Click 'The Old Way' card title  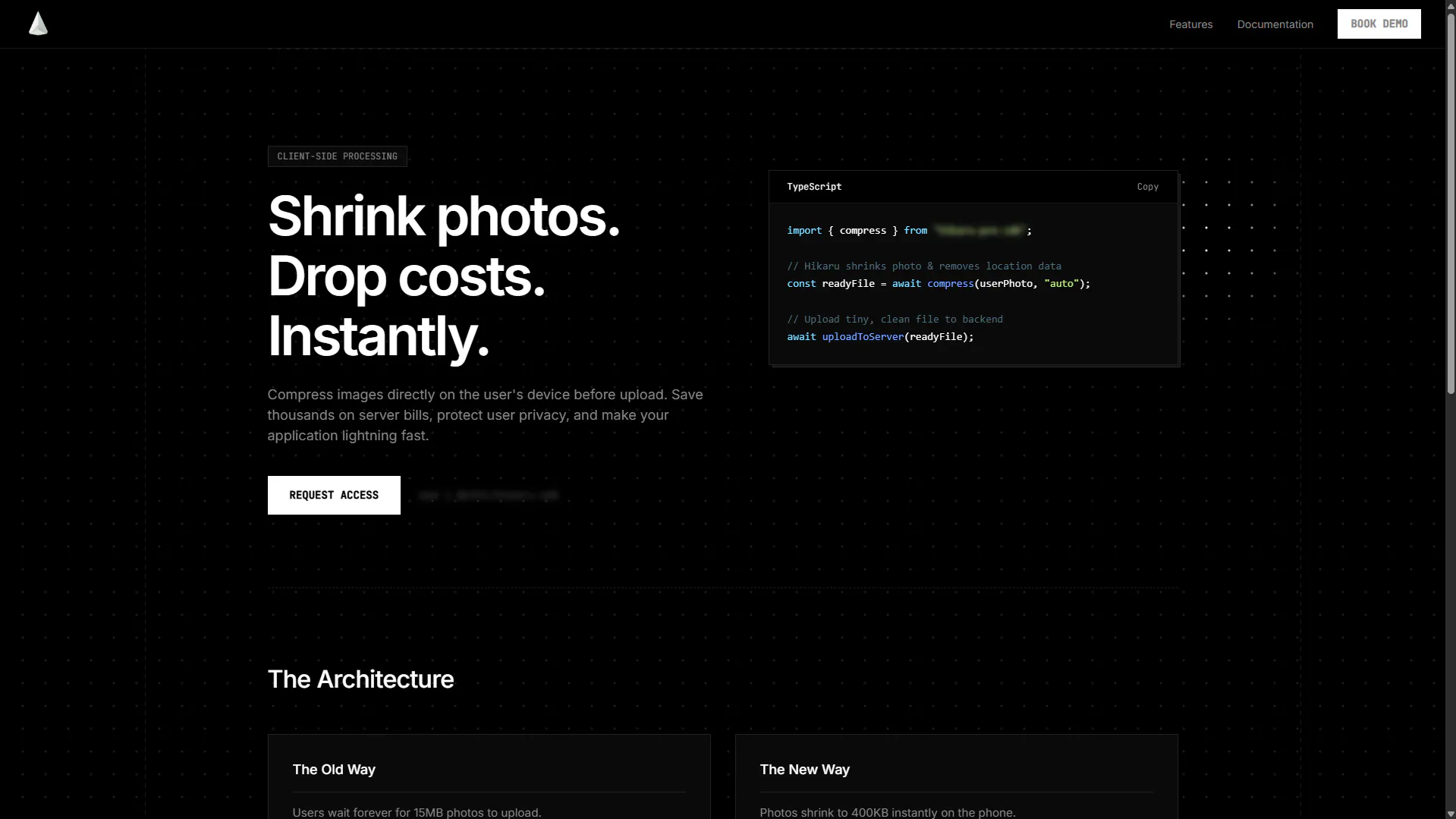(x=334, y=770)
